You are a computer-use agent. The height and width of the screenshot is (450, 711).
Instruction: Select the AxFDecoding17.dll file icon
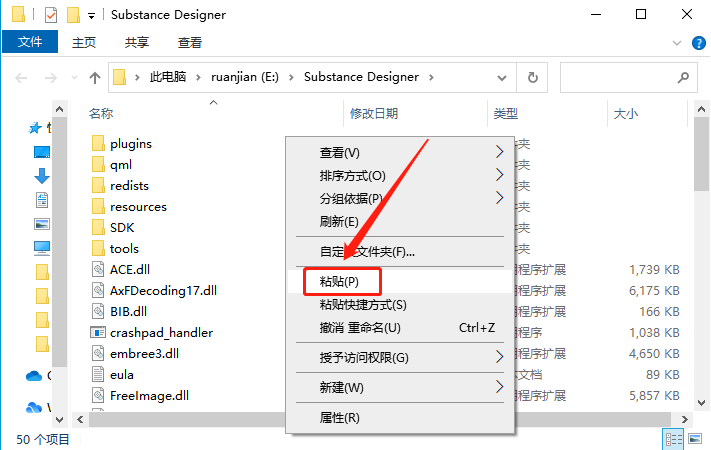click(98, 290)
